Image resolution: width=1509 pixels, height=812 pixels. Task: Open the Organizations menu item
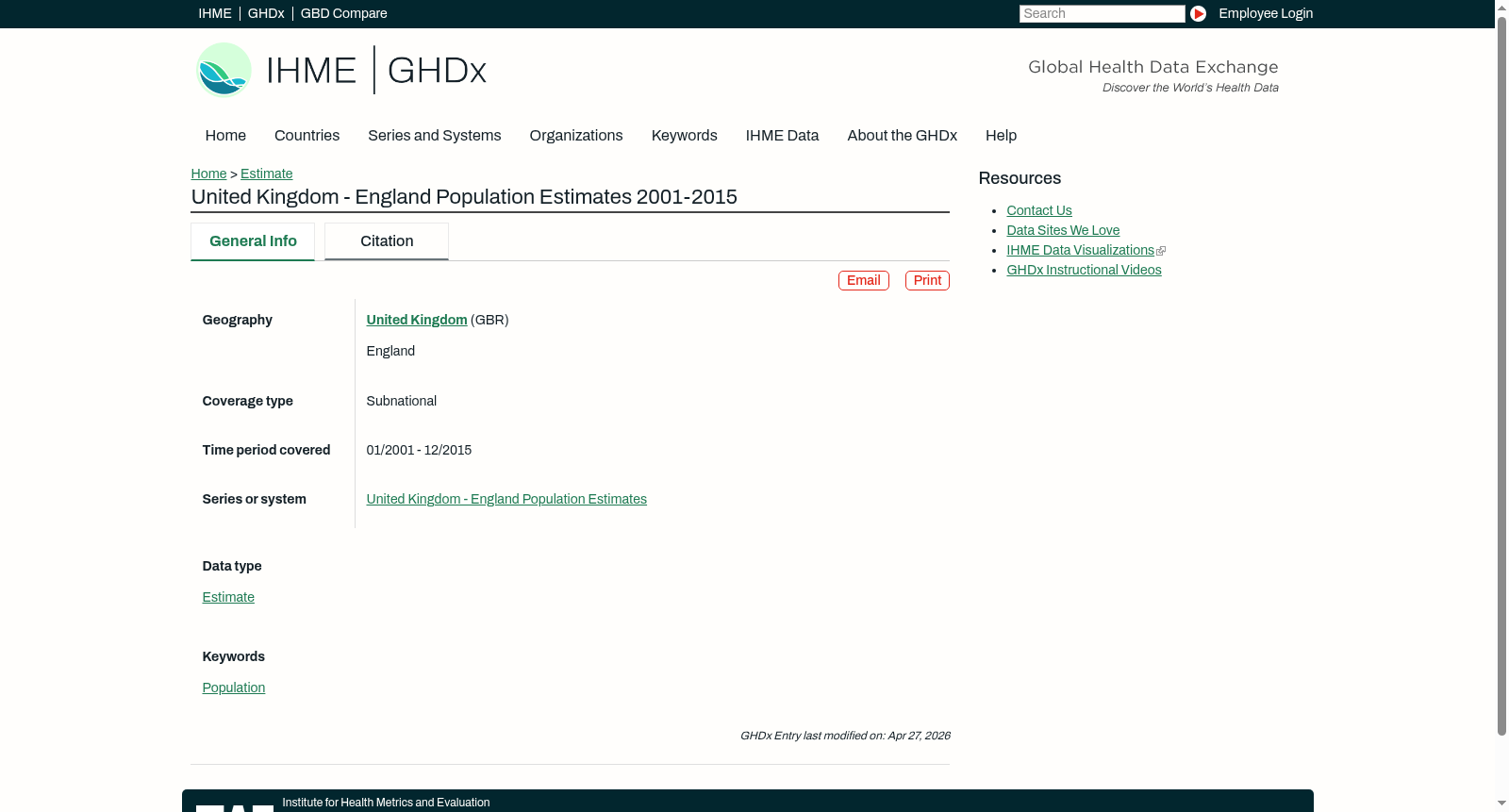576,136
